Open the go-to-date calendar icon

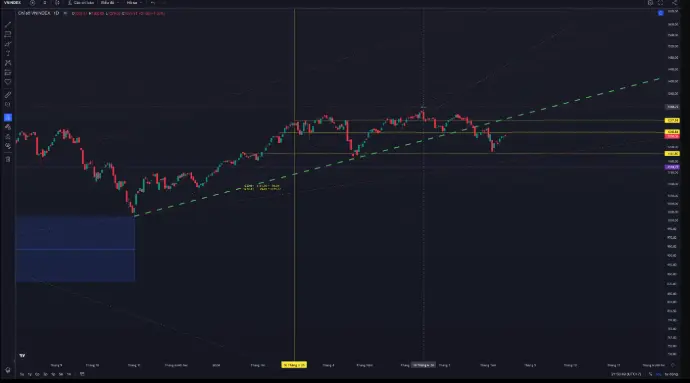[82, 374]
